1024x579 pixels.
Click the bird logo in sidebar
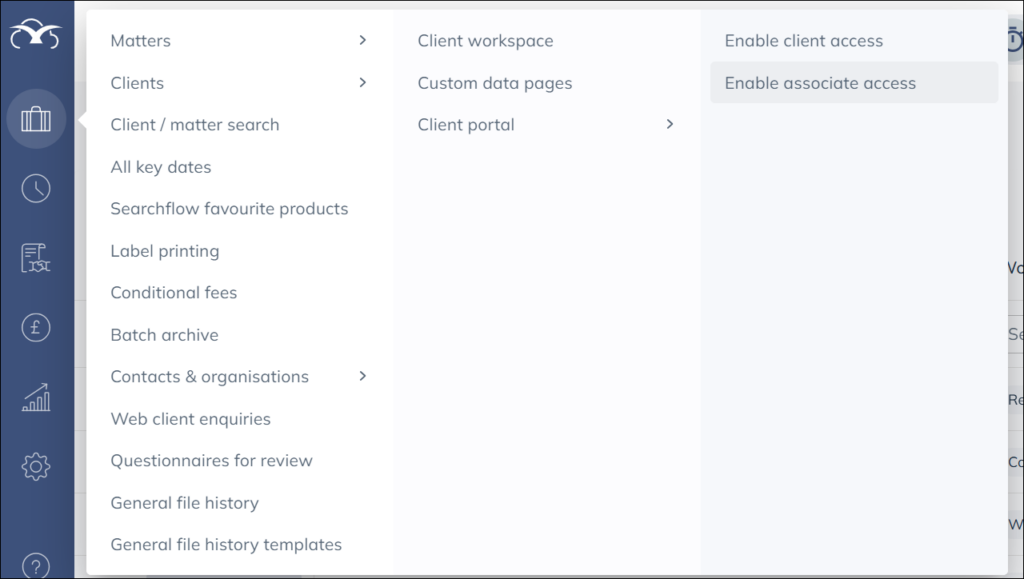[36, 36]
